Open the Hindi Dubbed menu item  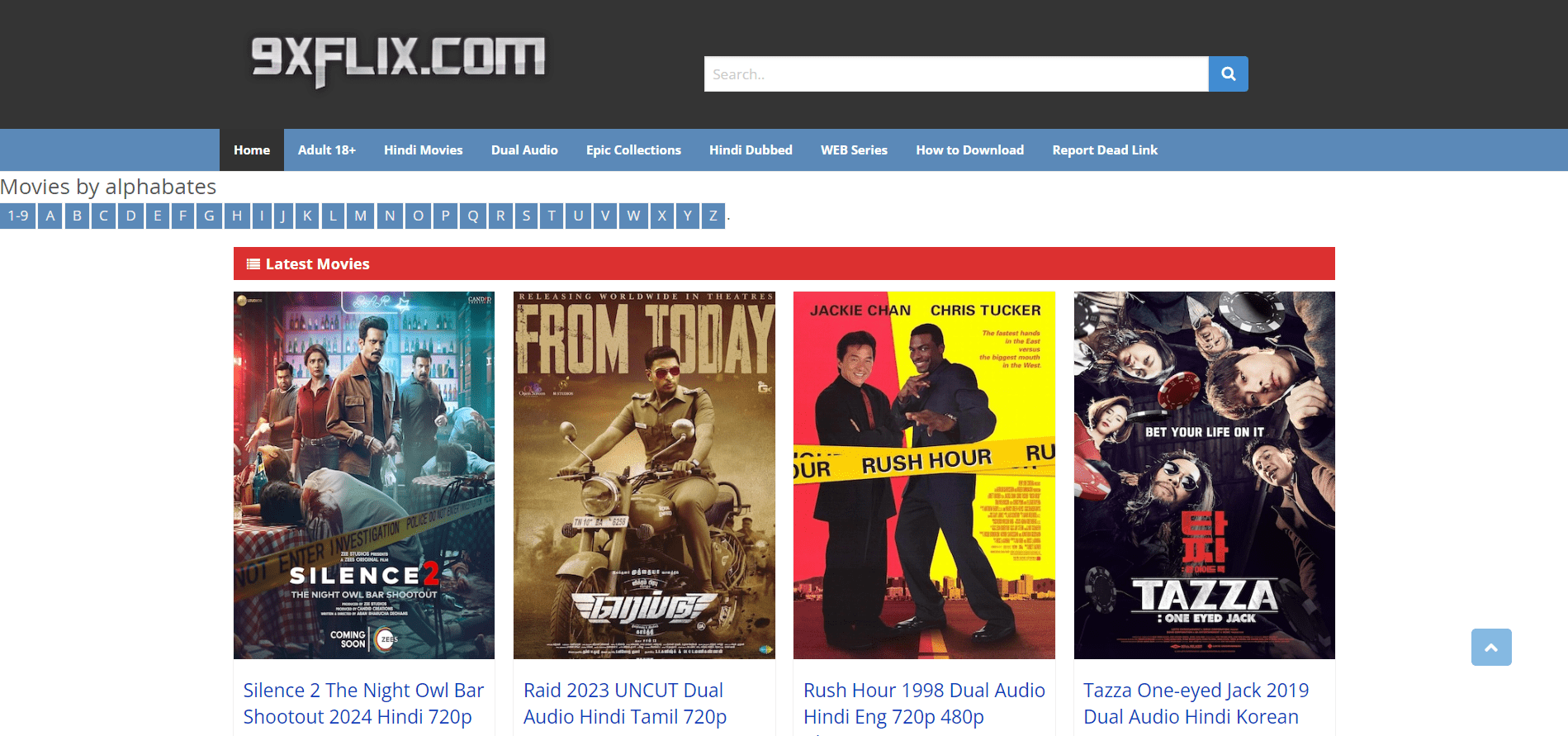click(x=751, y=150)
